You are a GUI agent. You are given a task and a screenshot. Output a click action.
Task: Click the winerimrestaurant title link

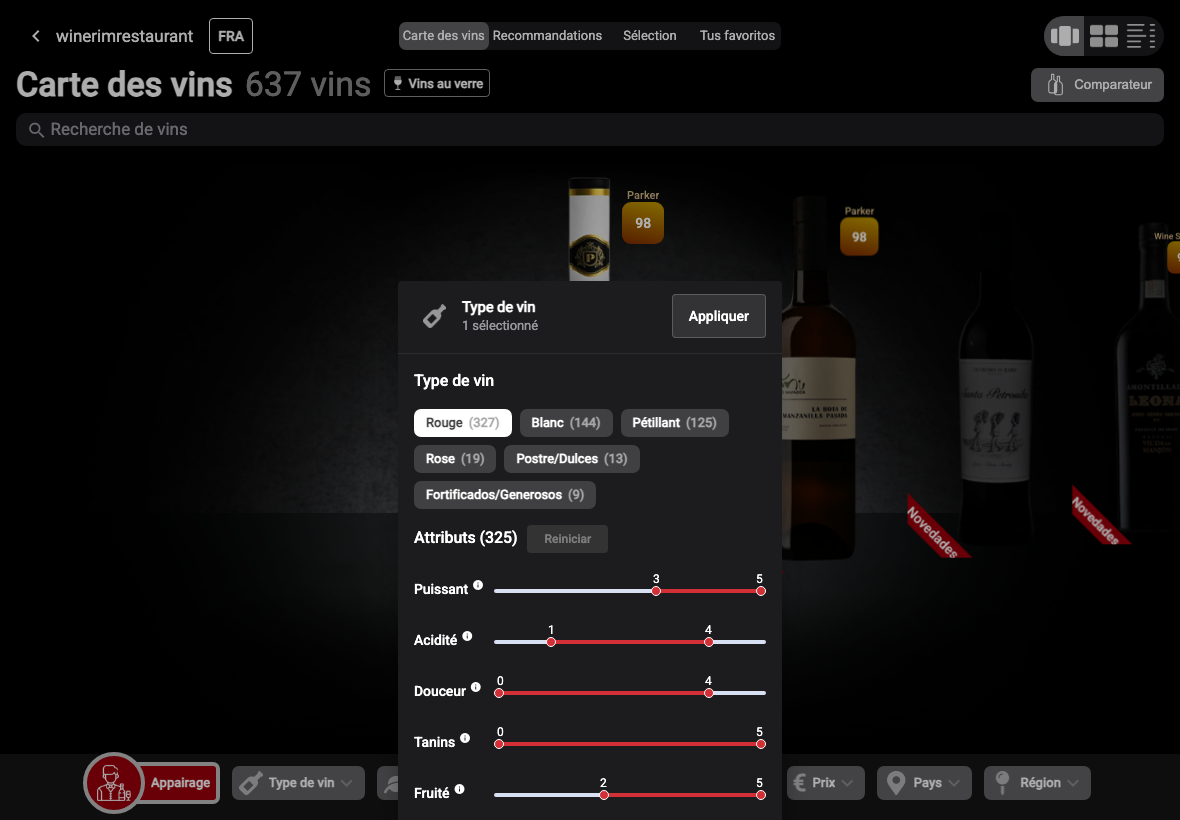tap(125, 36)
